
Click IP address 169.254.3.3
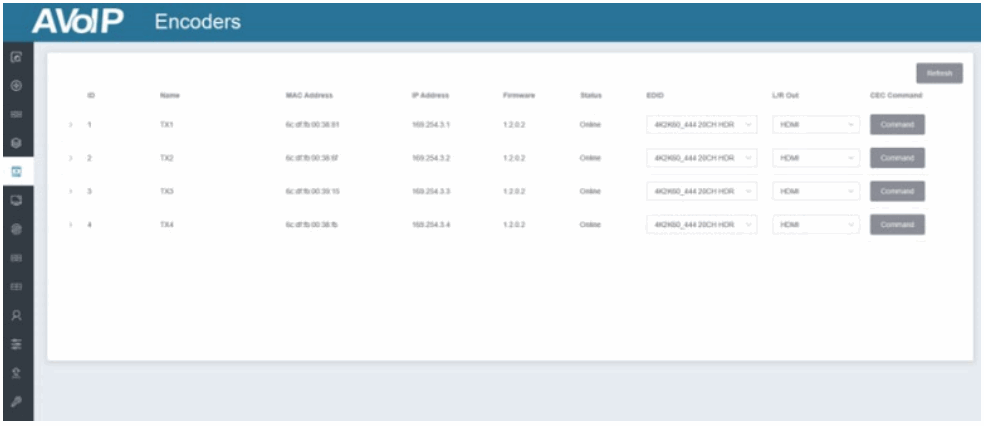[x=430, y=191]
